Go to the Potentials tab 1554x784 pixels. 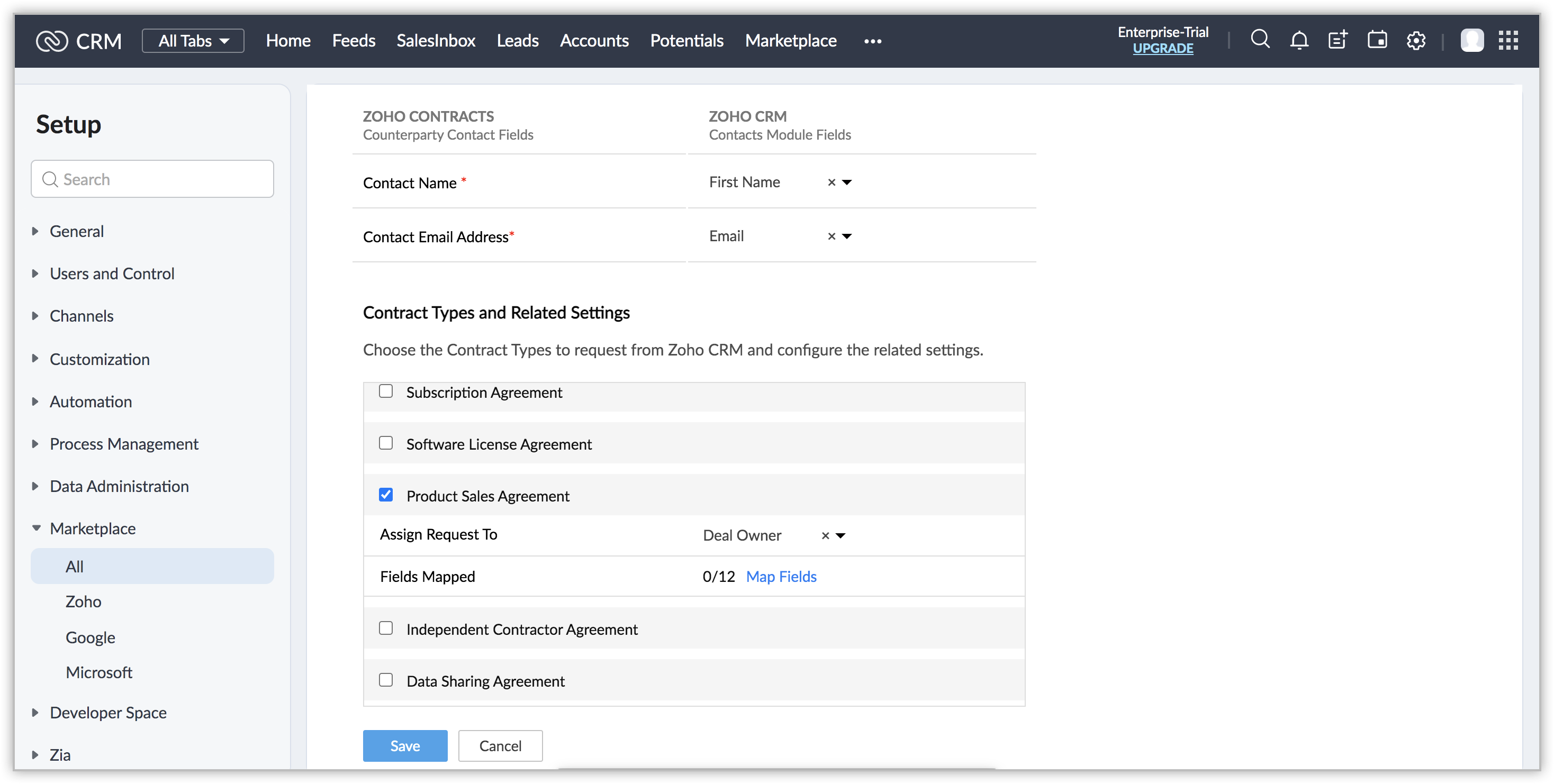[686, 40]
